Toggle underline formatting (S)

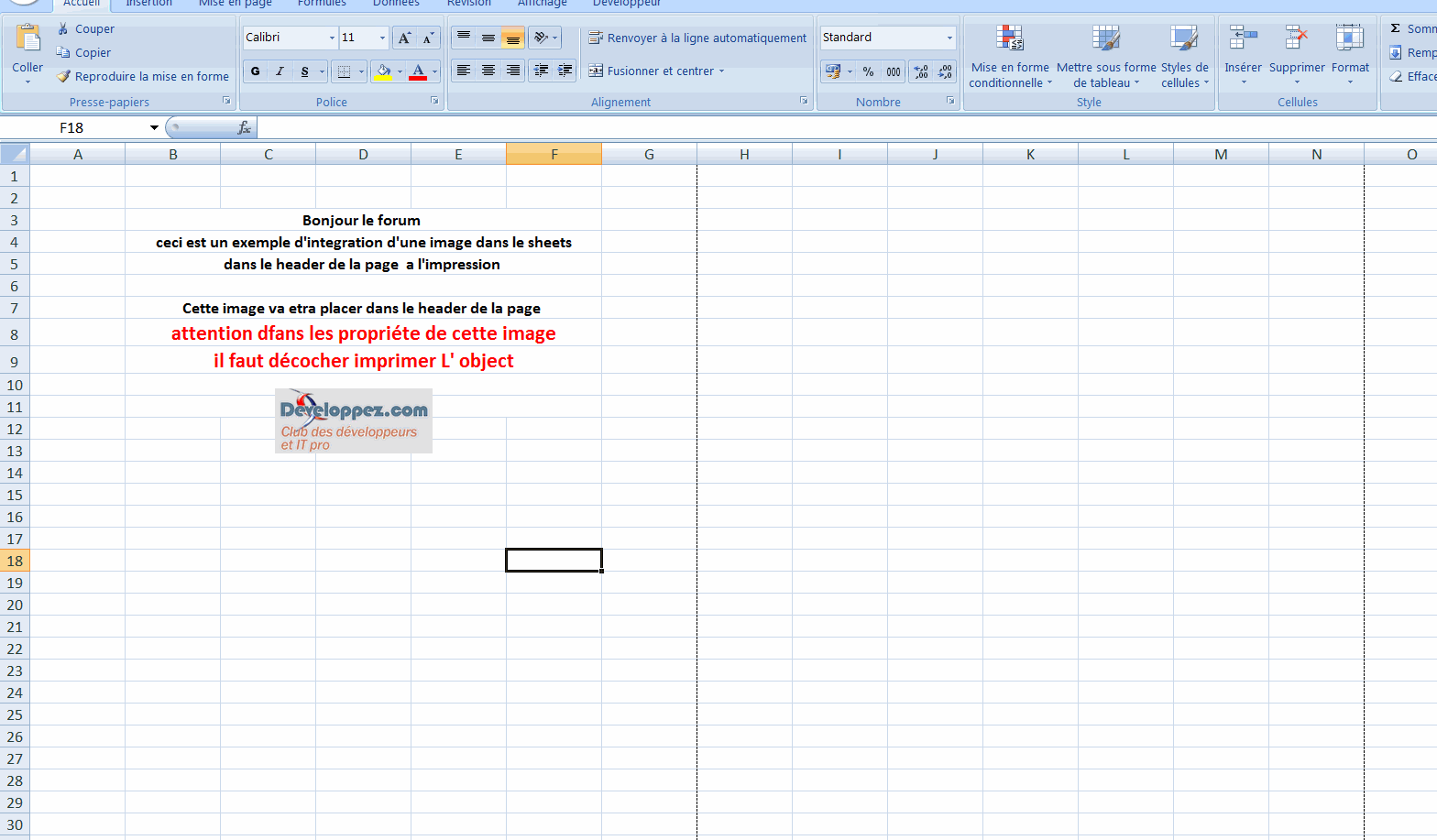[304, 71]
